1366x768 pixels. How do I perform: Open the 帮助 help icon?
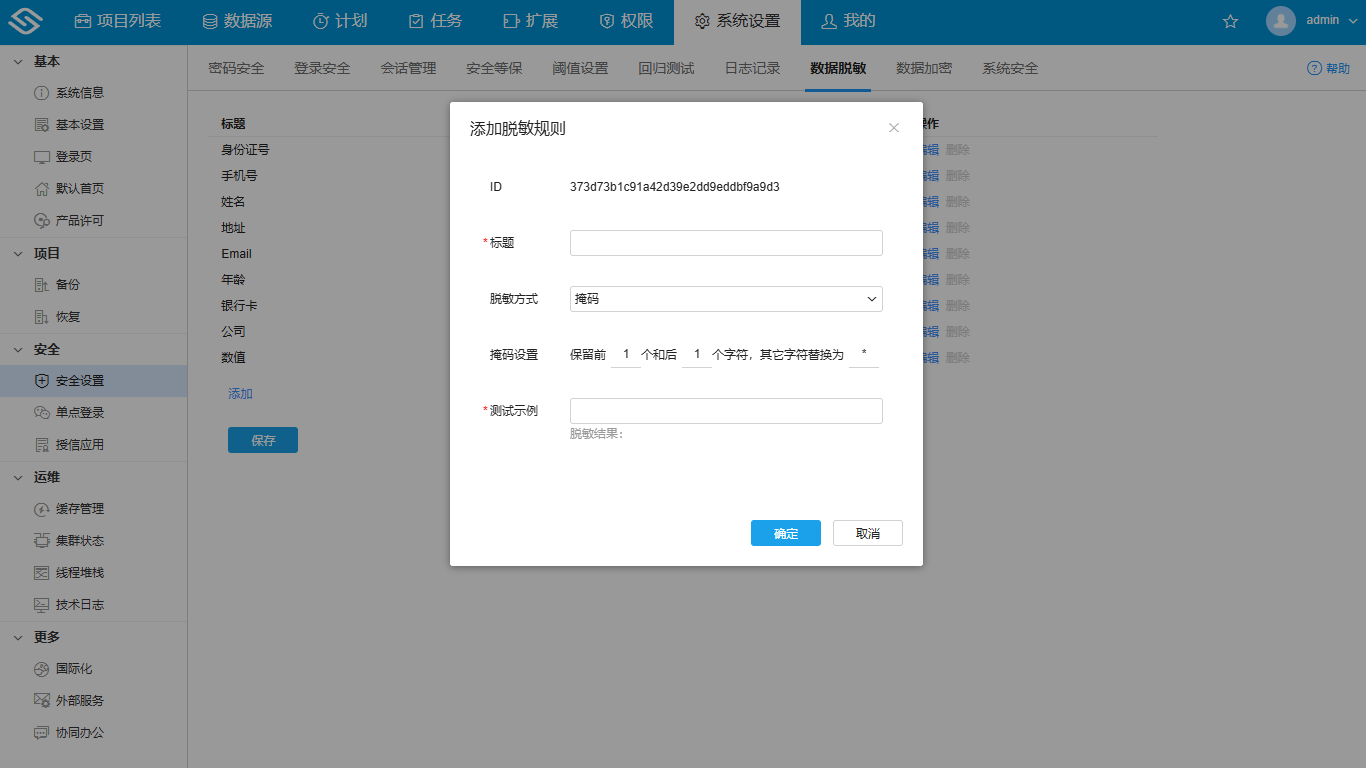1312,68
